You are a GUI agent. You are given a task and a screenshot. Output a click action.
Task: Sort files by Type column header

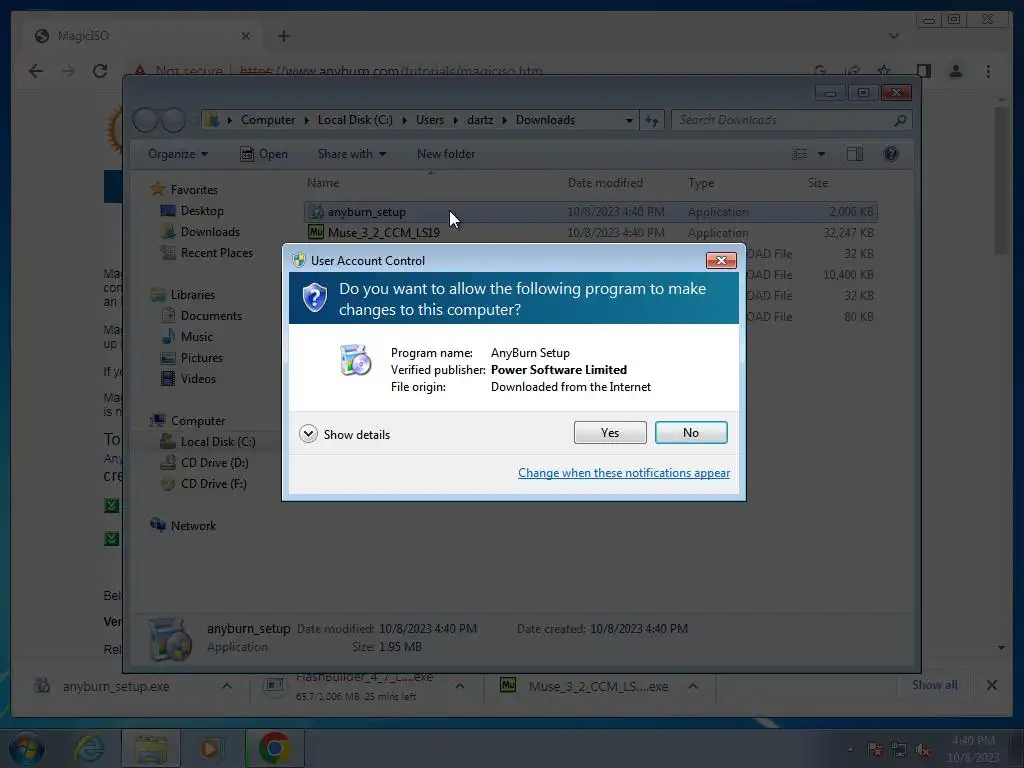click(701, 183)
